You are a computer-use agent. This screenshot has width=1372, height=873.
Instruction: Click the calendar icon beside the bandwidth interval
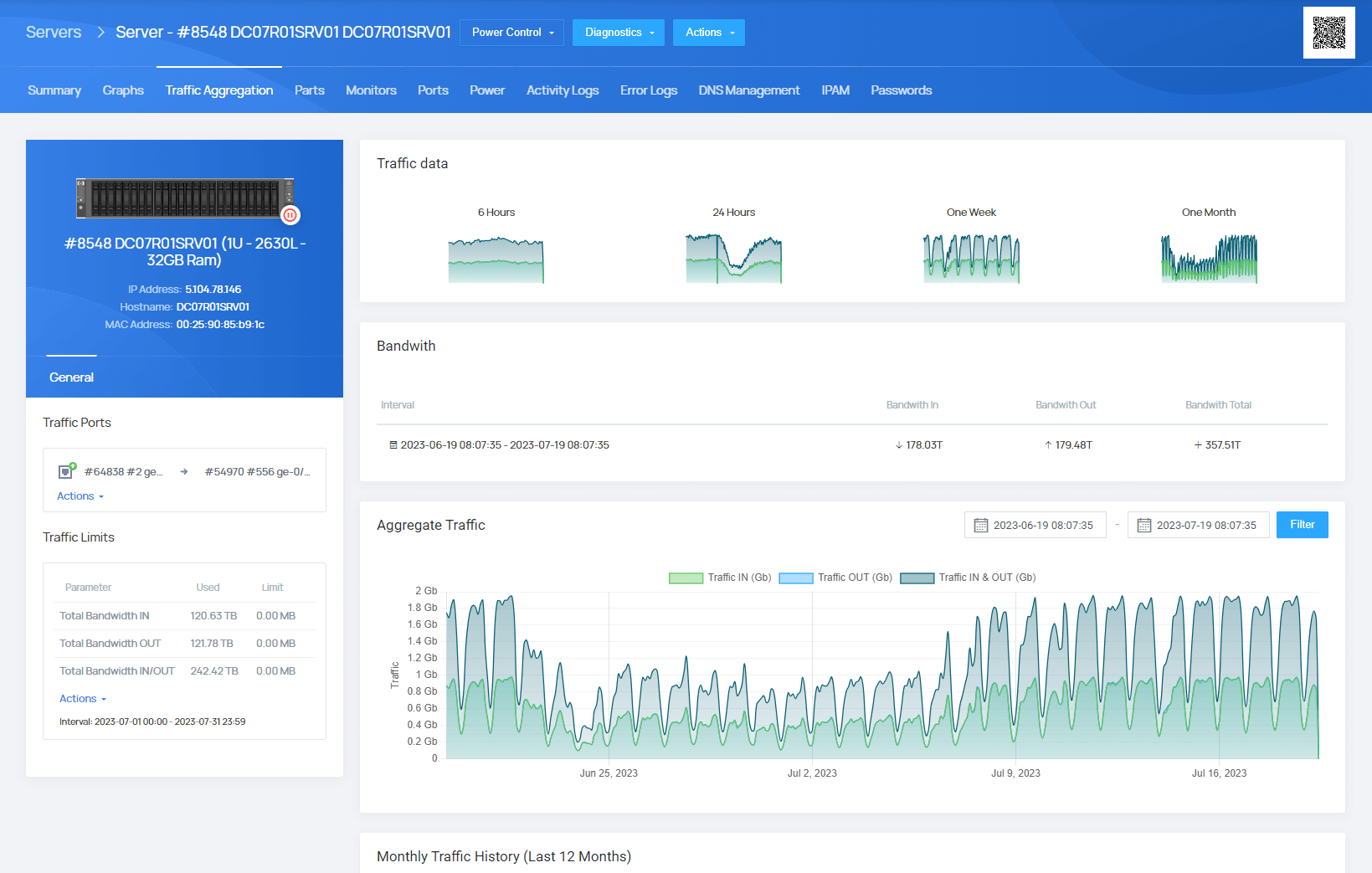coord(393,445)
